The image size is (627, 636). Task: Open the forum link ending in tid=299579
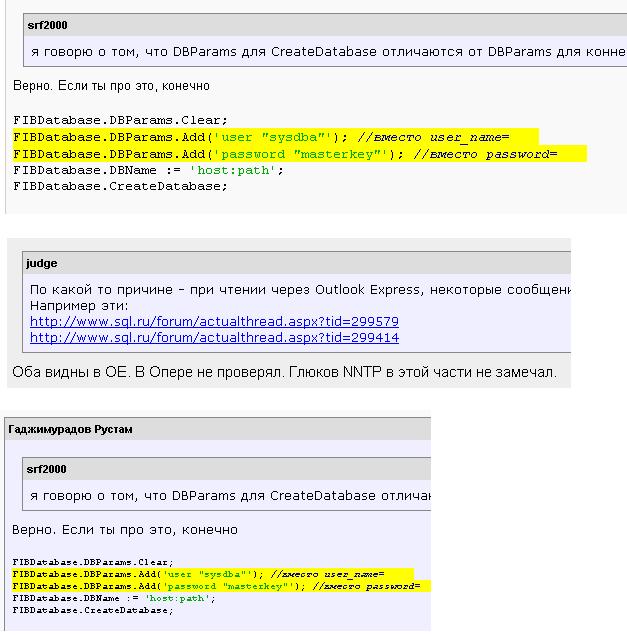pos(214,322)
